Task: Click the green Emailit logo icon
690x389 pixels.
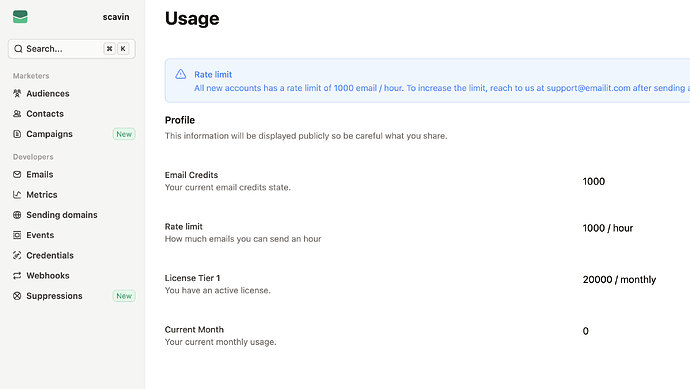Action: [x=20, y=17]
